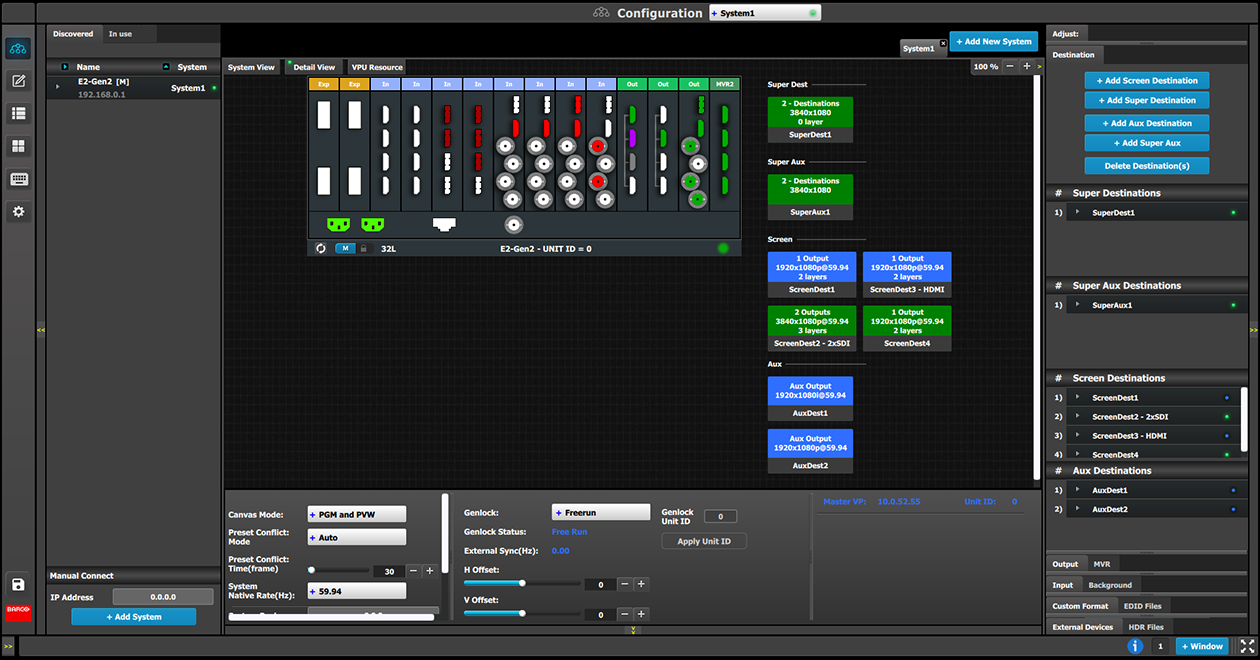Open the Configuration page from the sidebar
Screen dimensions: 1260x660
[18, 48]
